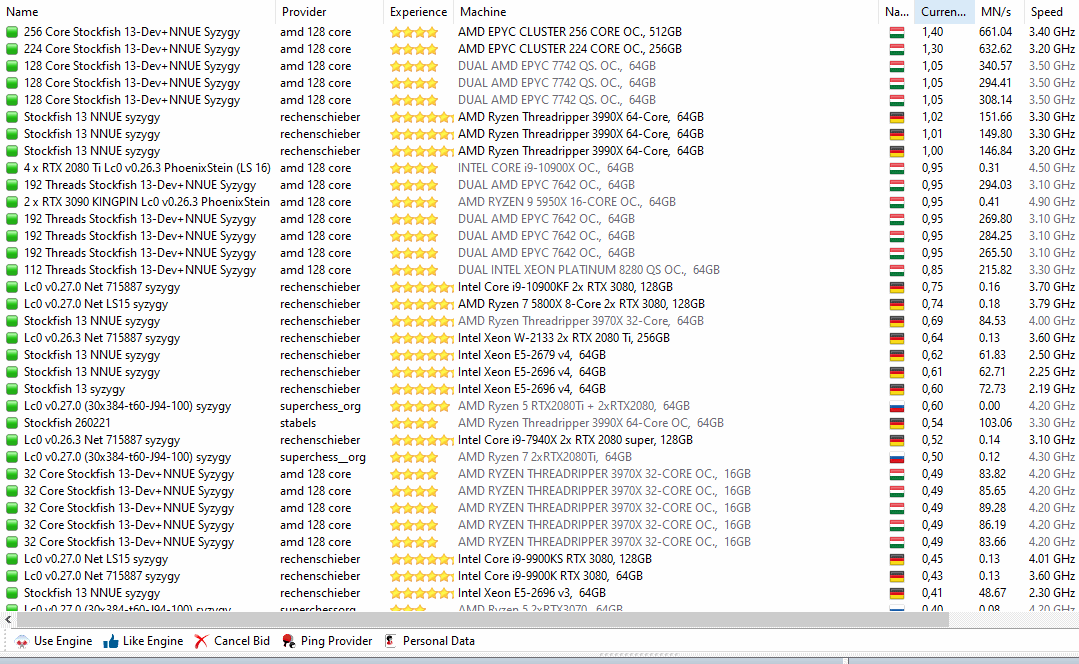Viewport: 1079px width, 664px height.
Task: Click the MN/s column header
Action: (x=998, y=12)
